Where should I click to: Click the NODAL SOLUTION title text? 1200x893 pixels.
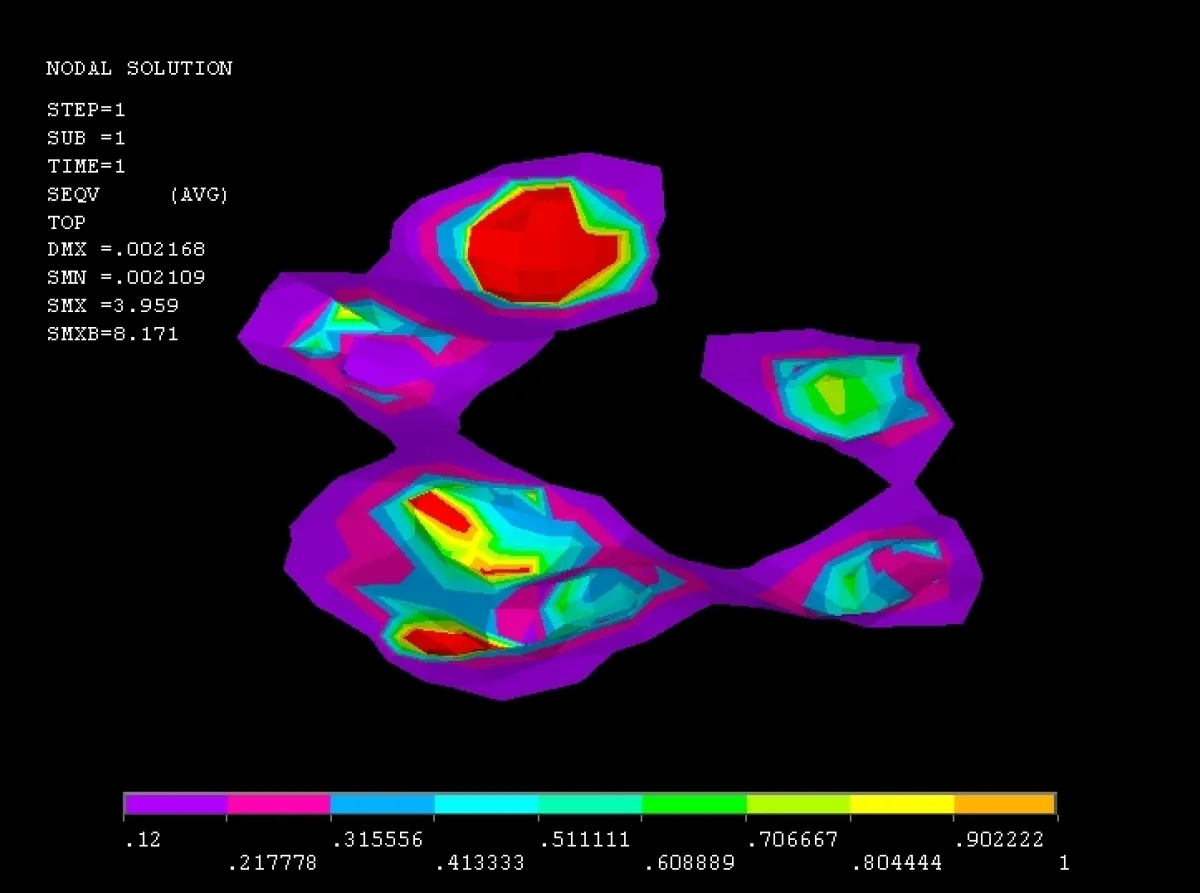139,68
